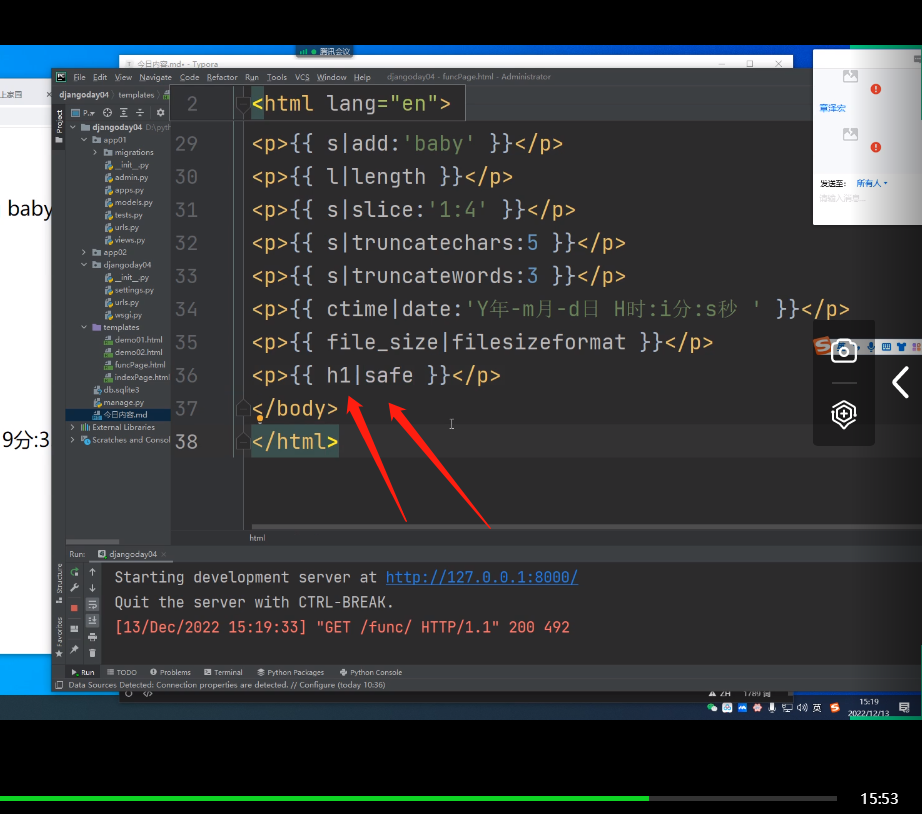Viewport: 922px width, 814px height.
Task: Stop the running server with red square
Action: click(x=74, y=608)
